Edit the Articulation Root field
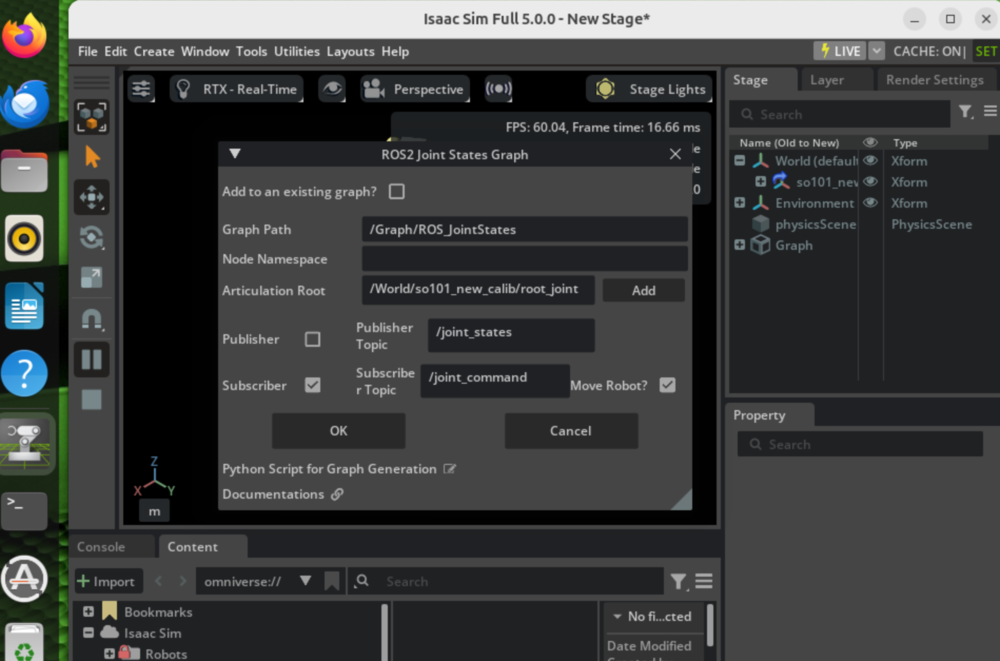 [x=478, y=290]
